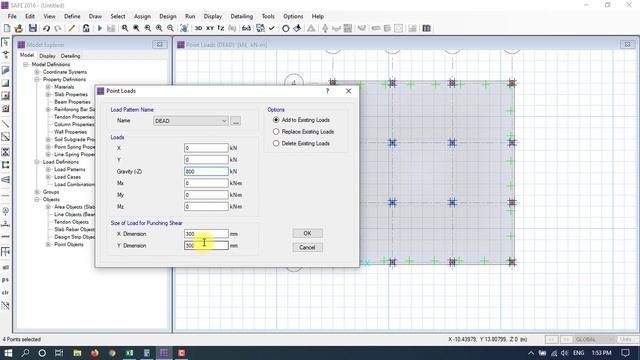Click the Mx moment input field
Image resolution: width=640 pixels, height=360 pixels.
point(206,183)
